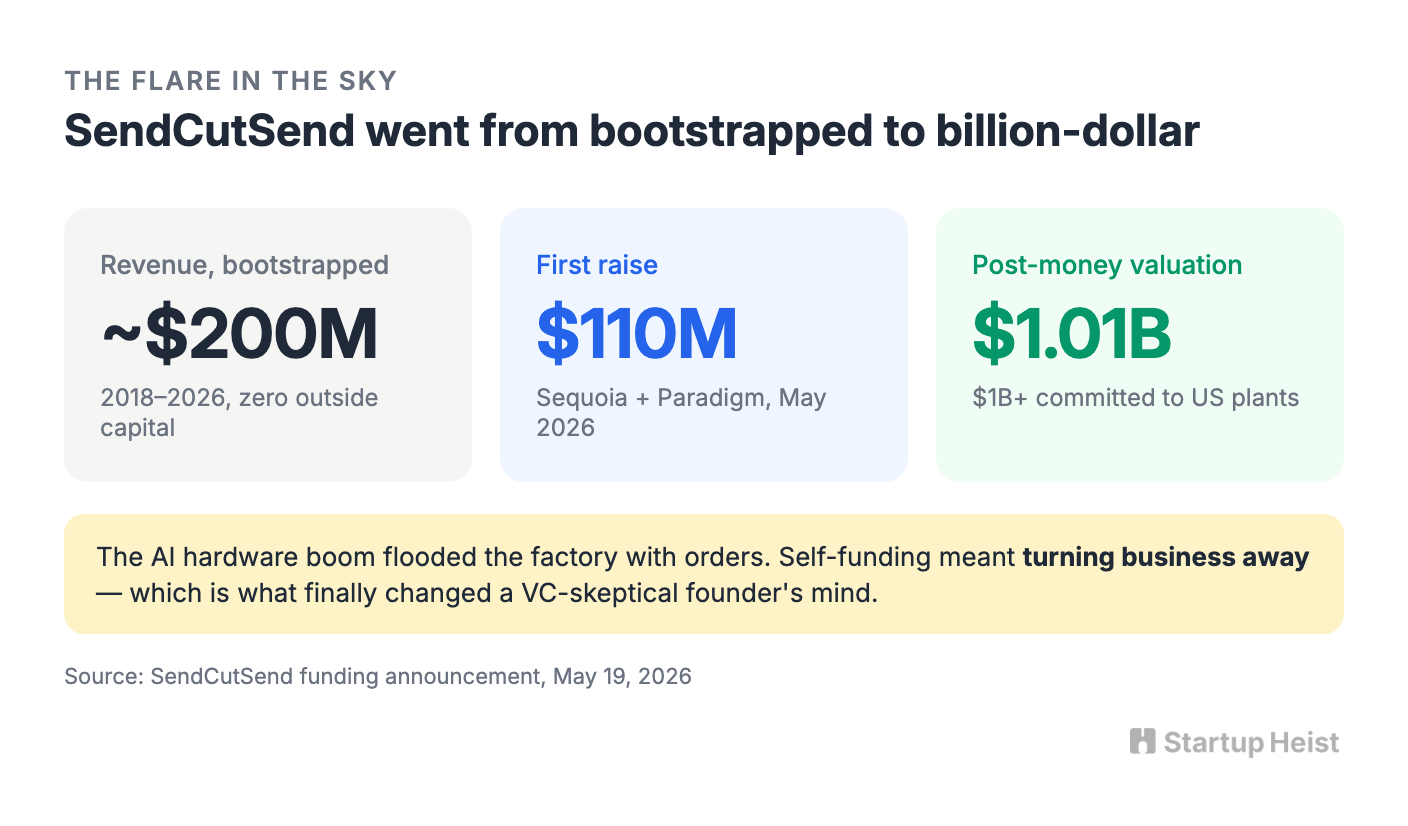Click the bold 'turning business away' text

[1166, 557]
